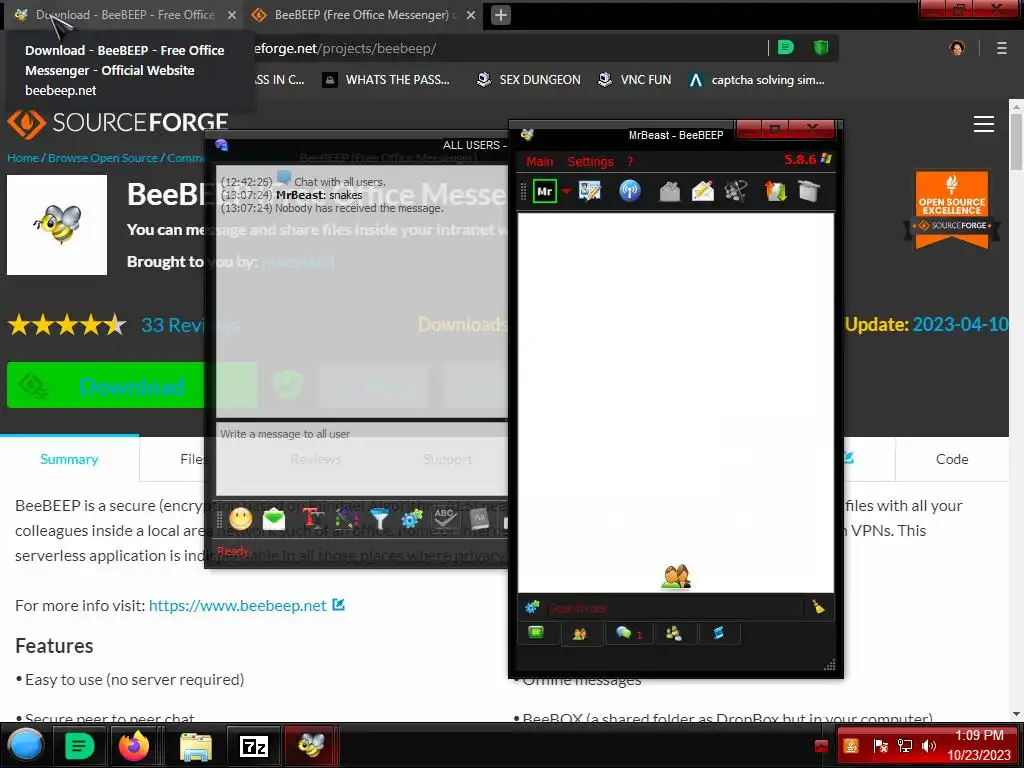Click the red T font icon in chat toolbar
The height and width of the screenshot is (768, 1024).
pyautogui.click(x=313, y=519)
